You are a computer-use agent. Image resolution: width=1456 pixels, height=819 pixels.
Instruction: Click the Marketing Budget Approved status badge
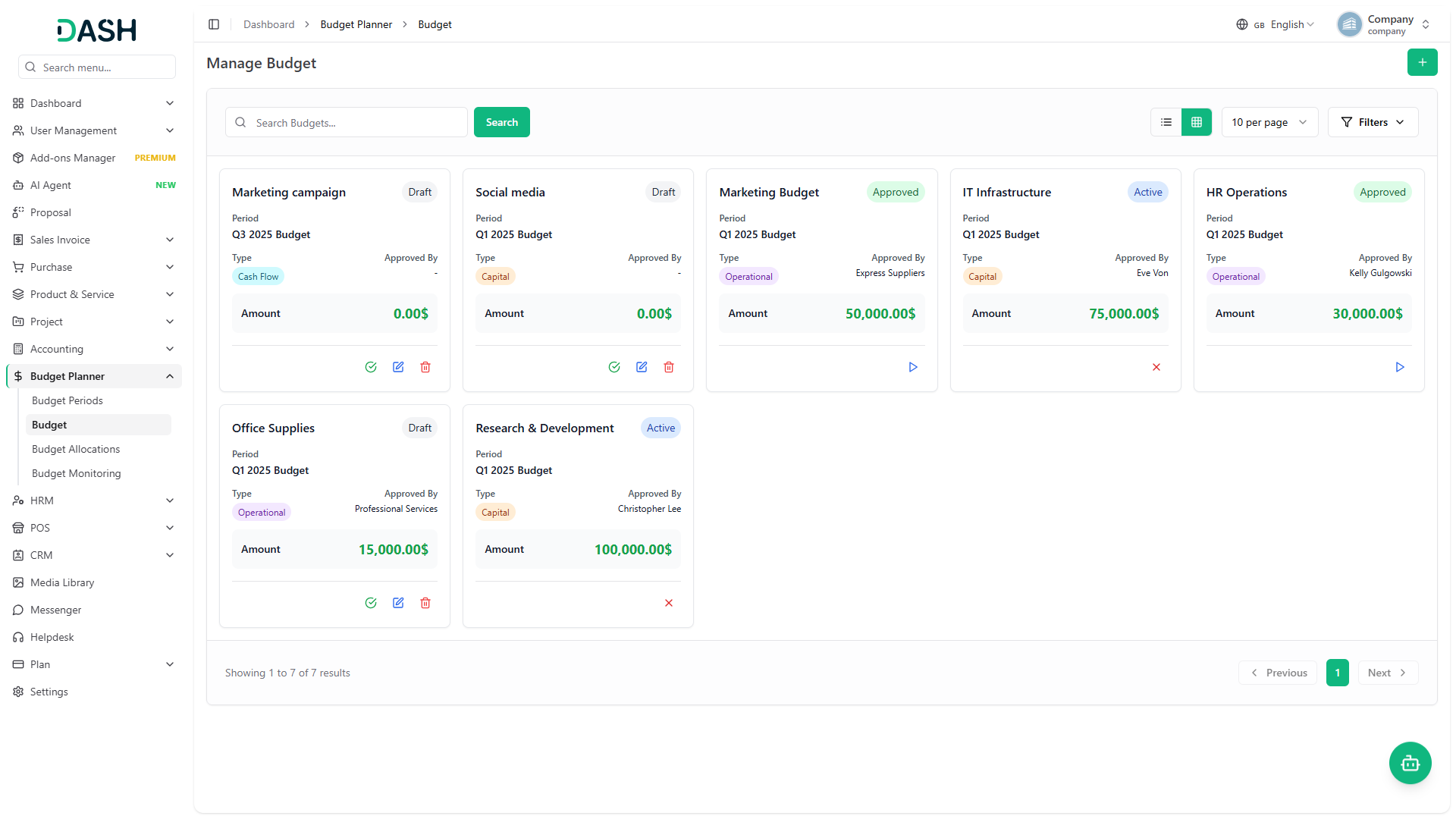[x=896, y=192]
